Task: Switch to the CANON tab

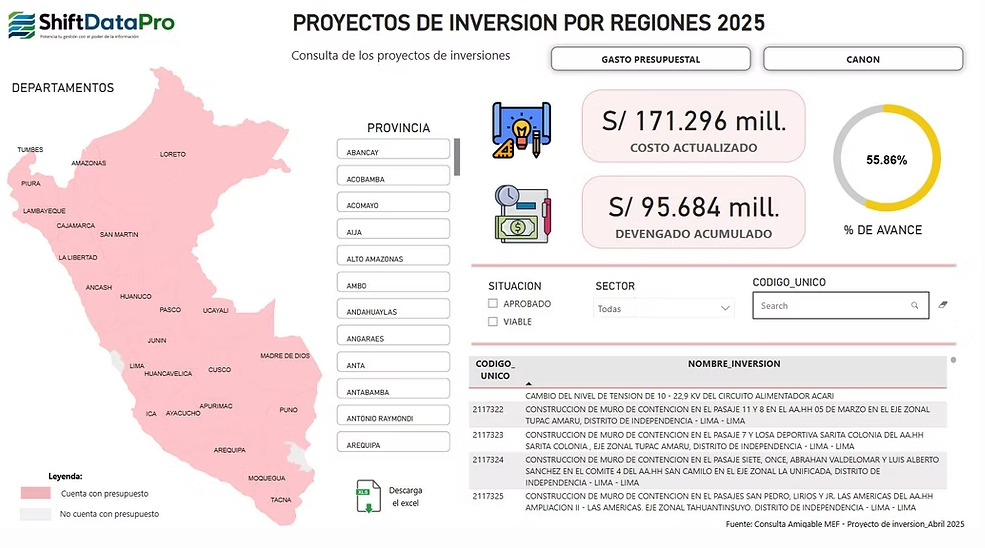Action: coord(863,59)
